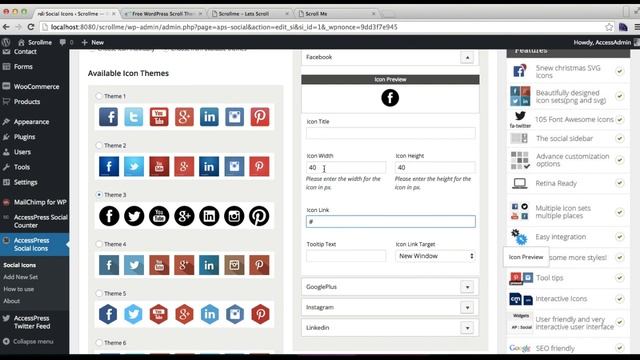Expand the GooglePlus panel
640x360 pixels.
tap(467, 287)
